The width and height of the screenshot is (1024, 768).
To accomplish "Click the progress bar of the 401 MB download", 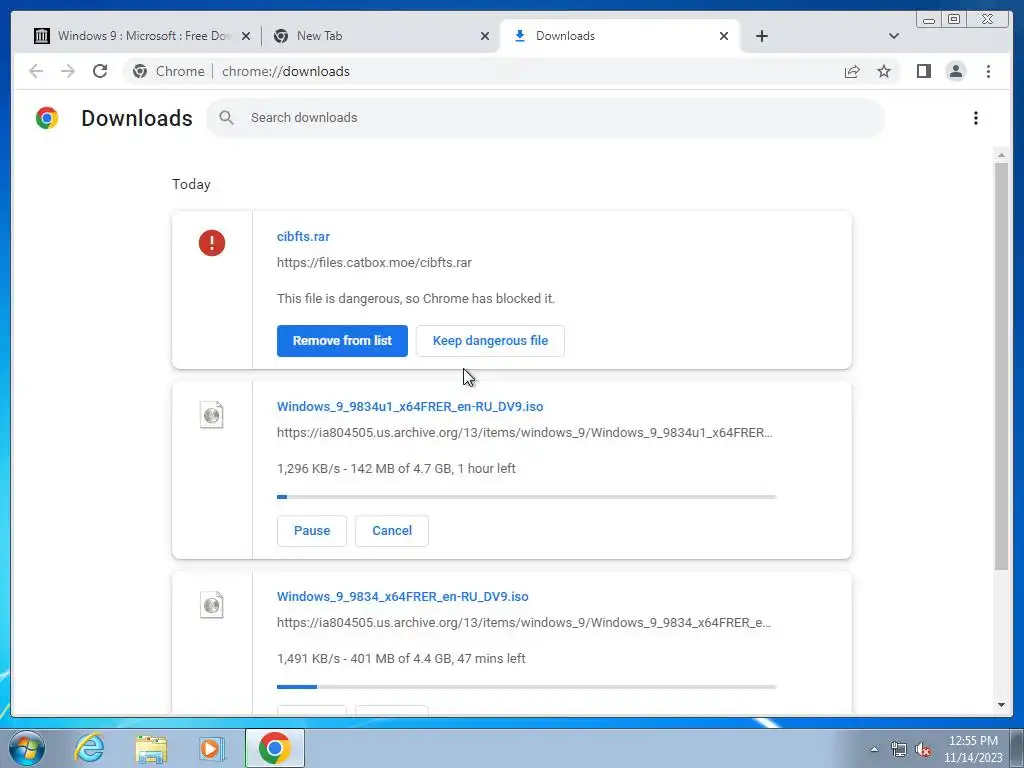I will click(526, 687).
